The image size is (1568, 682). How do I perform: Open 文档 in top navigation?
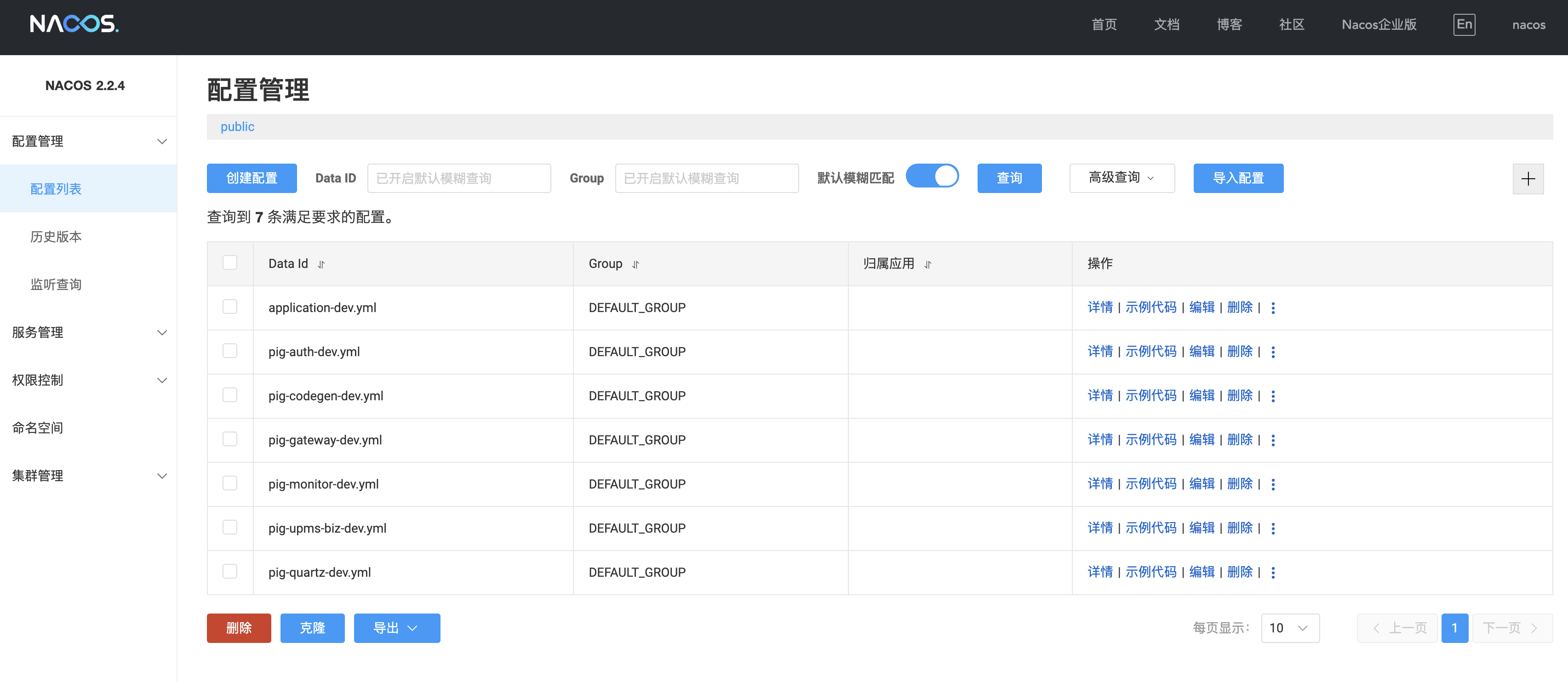(x=1166, y=25)
